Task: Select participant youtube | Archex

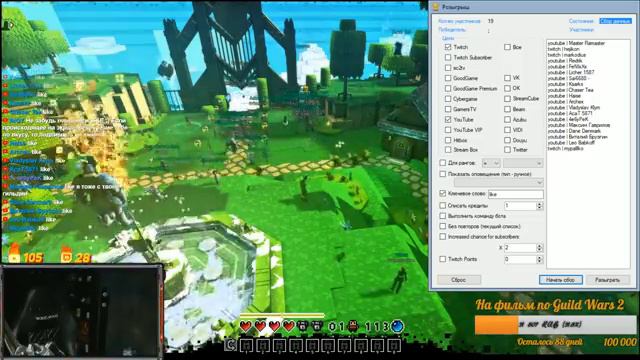Action: pyautogui.click(x=566, y=102)
